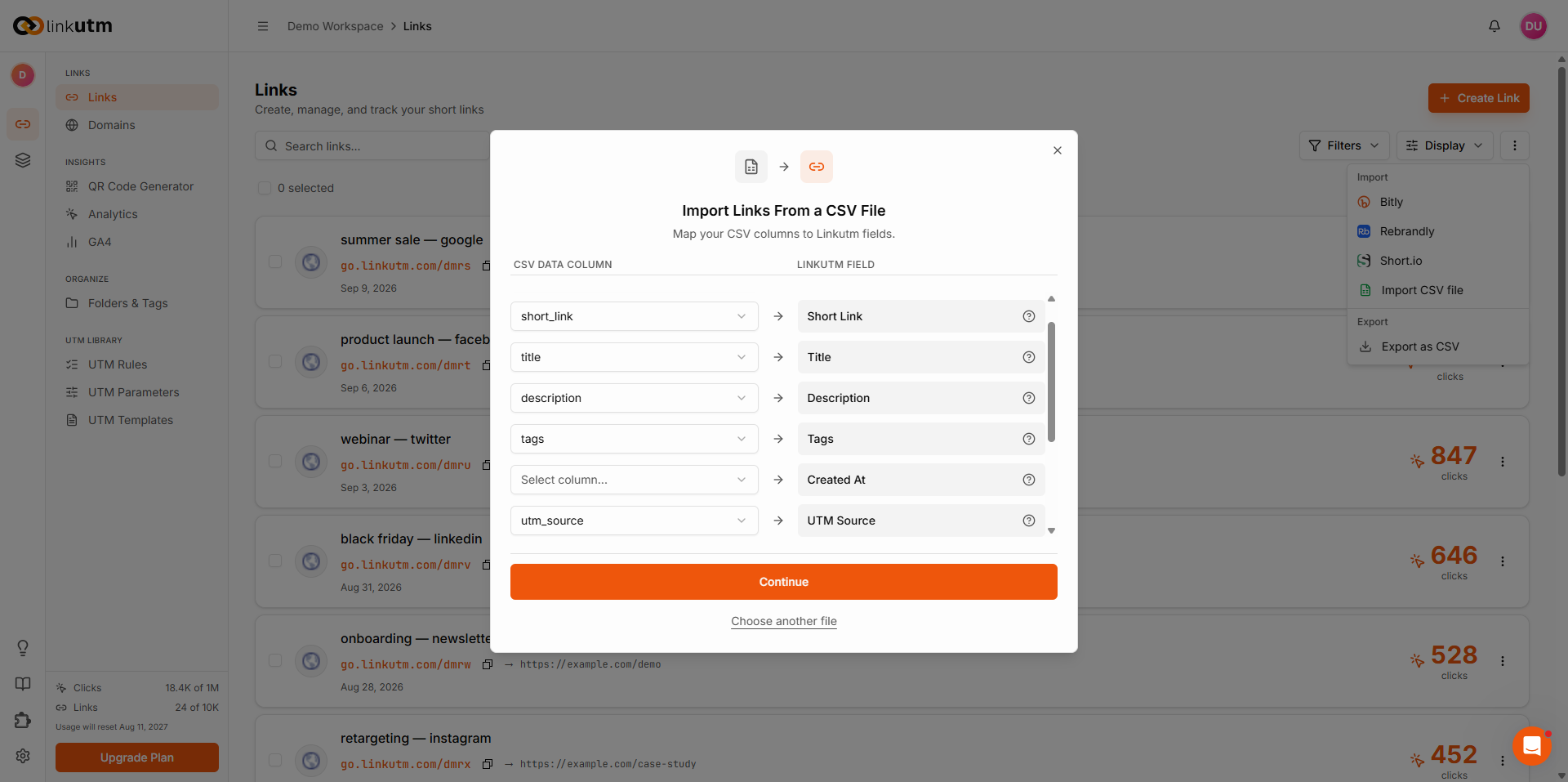Click the Upgrade Plan button
The image size is (1568, 782).
(137, 757)
